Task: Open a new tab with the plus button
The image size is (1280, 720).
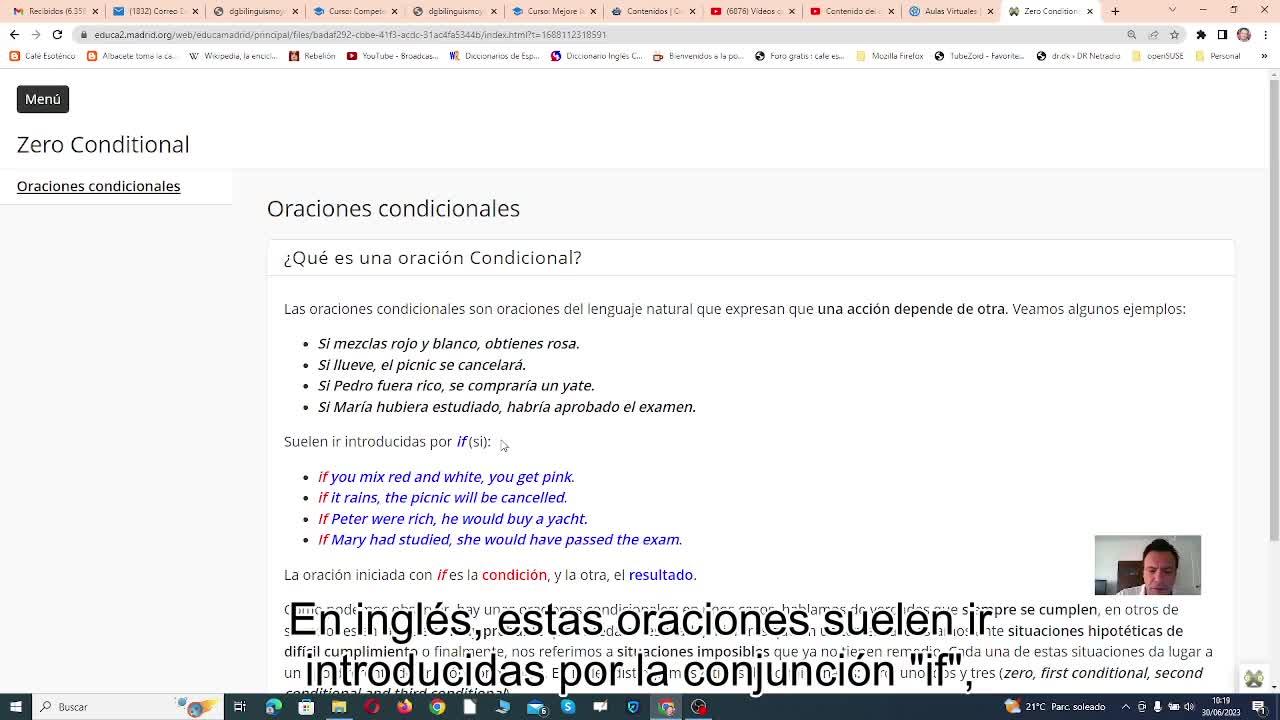Action: click(x=1115, y=11)
